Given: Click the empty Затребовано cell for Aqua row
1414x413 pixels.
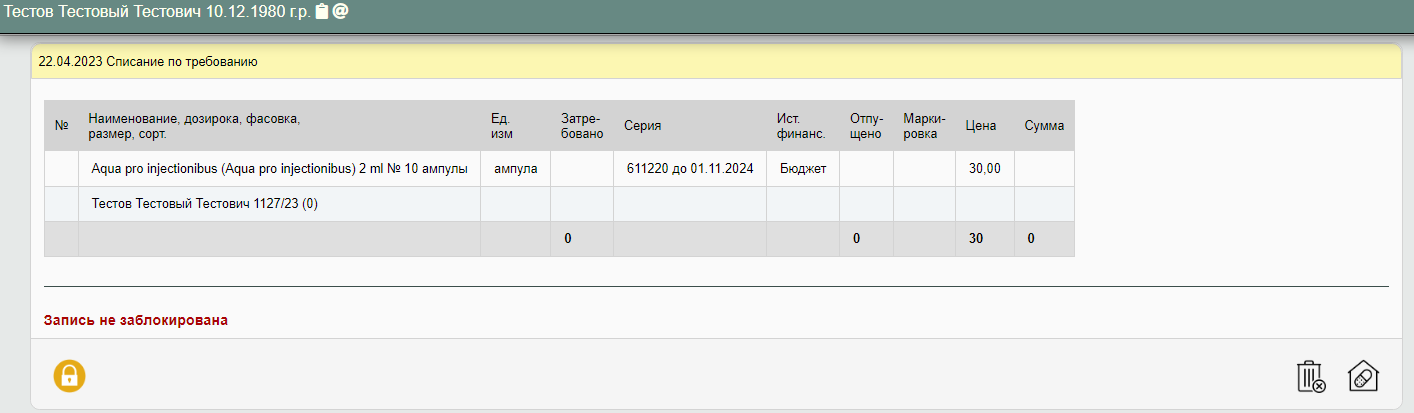Looking at the screenshot, I should pyautogui.click(x=581, y=168).
